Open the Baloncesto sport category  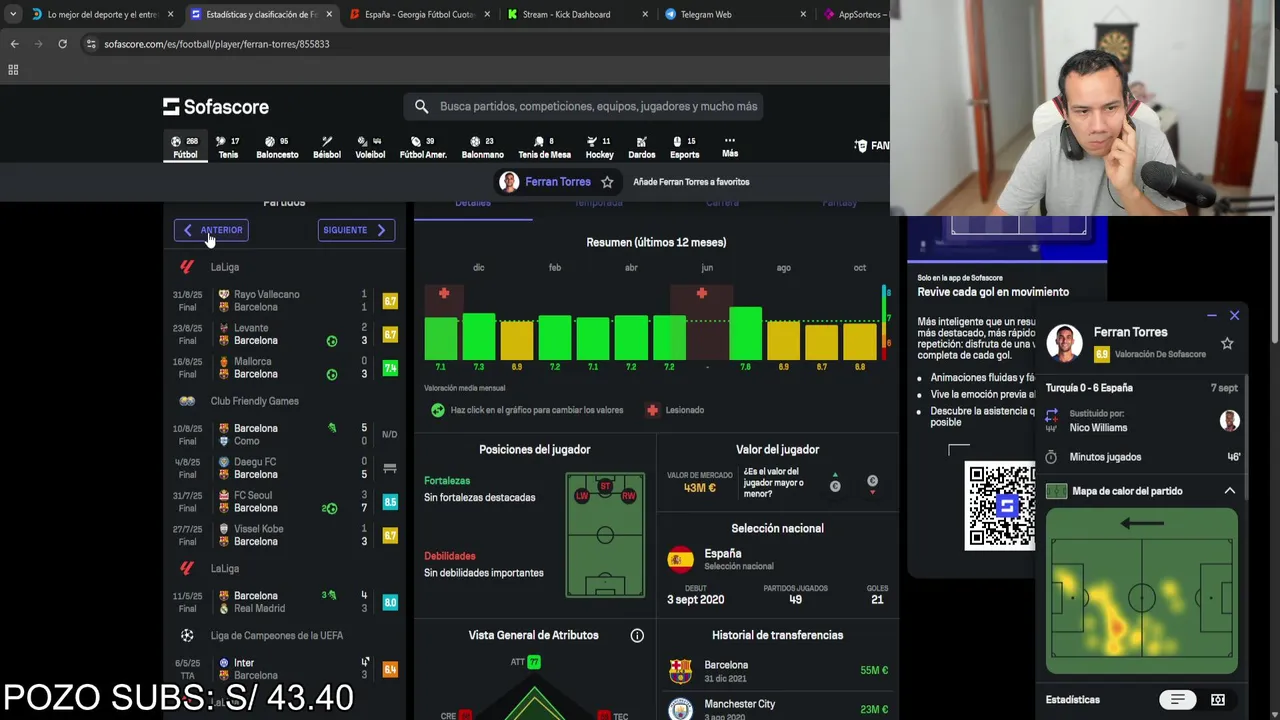[x=277, y=147]
